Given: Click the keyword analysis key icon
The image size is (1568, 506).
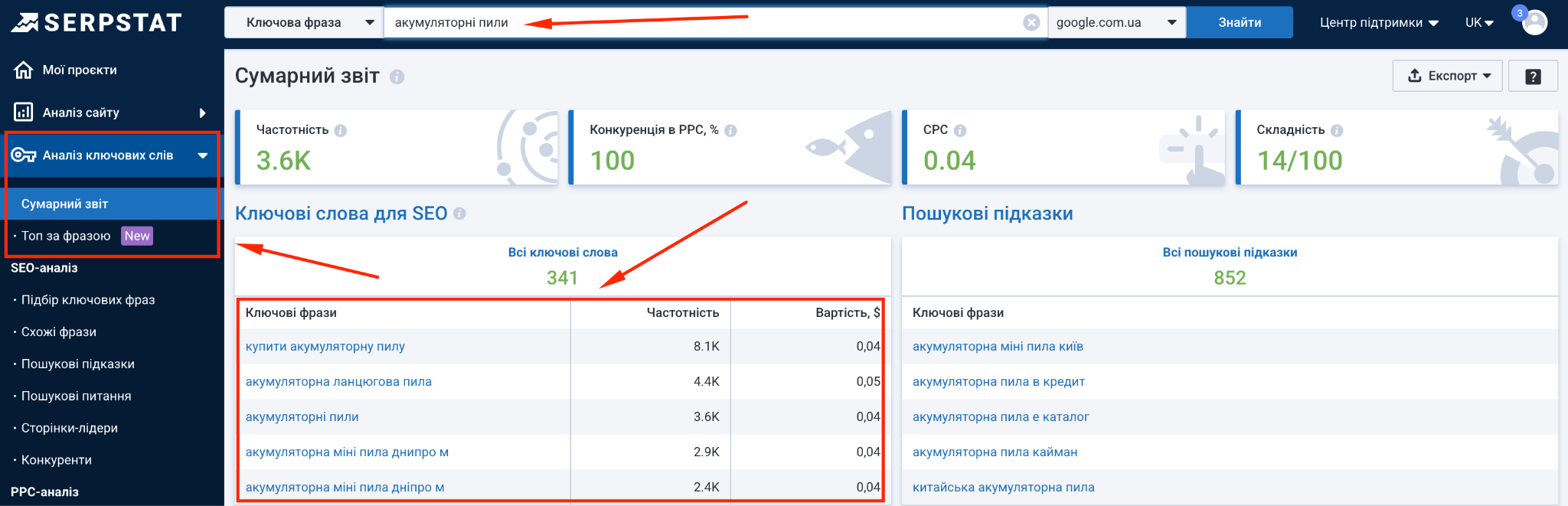Looking at the screenshot, I should tap(24, 155).
